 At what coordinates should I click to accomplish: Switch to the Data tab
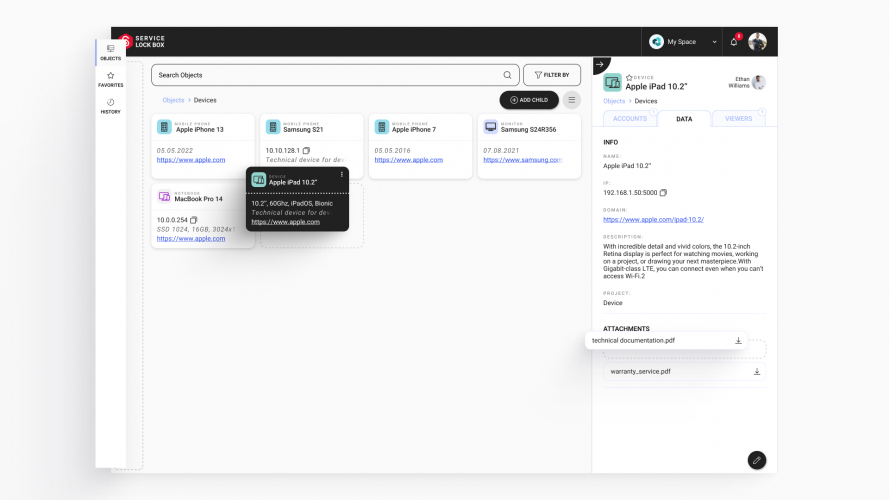pyautogui.click(x=684, y=118)
